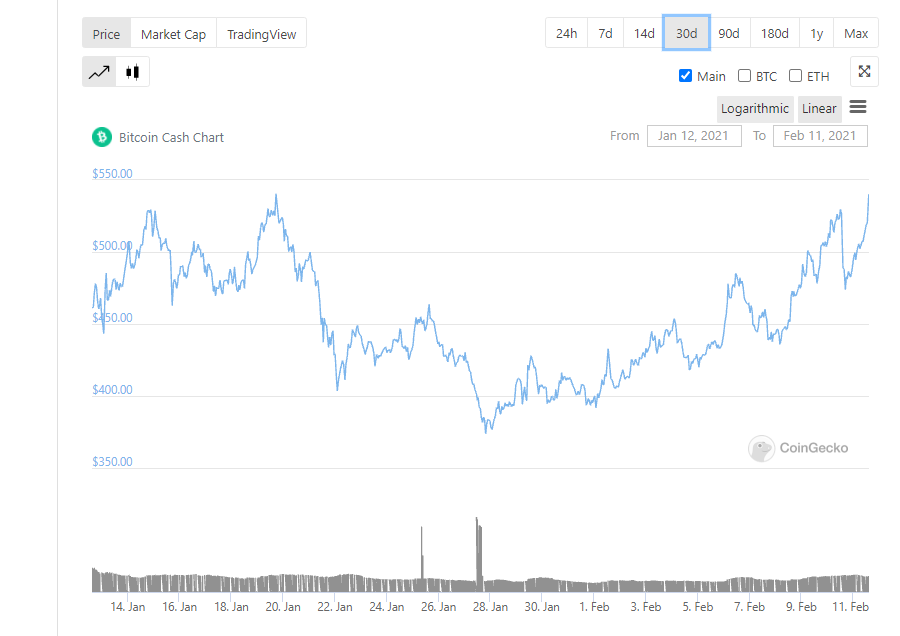900x636 pixels.
Task: Open the TradingView tab
Action: click(x=261, y=34)
